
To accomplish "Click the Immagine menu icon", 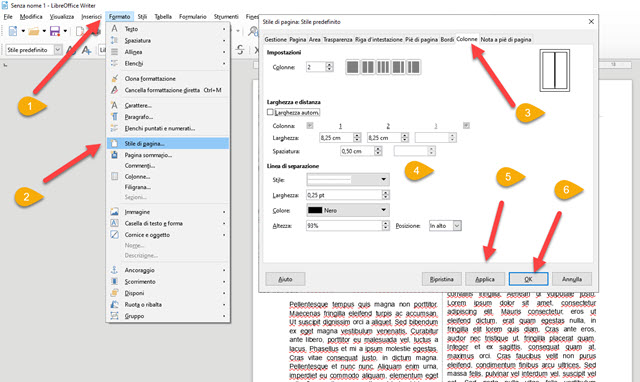I will pos(115,212).
